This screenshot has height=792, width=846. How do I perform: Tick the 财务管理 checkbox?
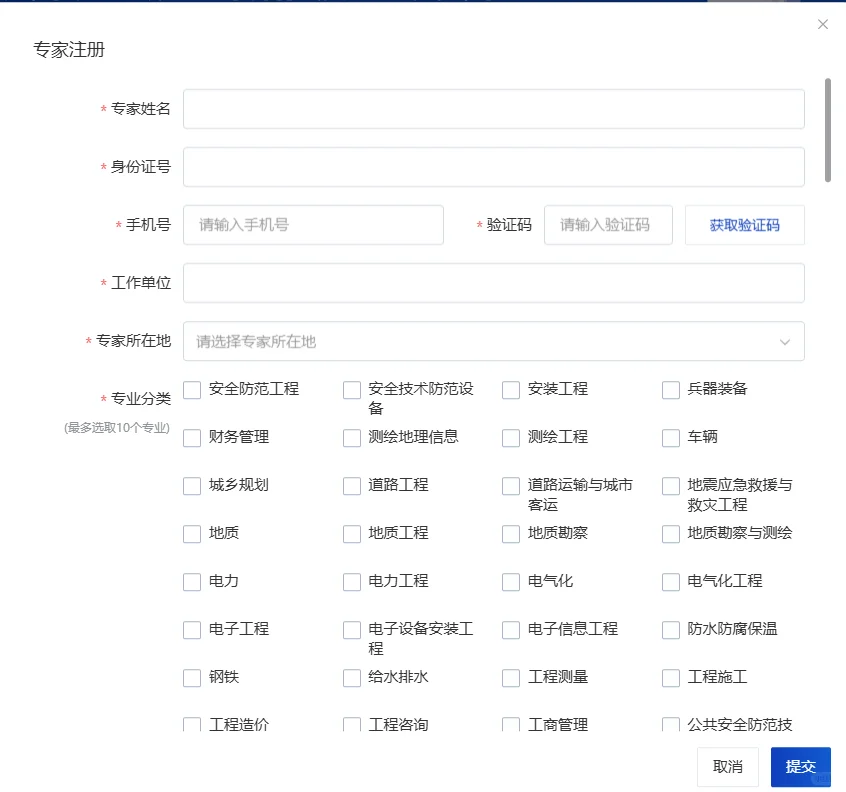tap(191, 438)
